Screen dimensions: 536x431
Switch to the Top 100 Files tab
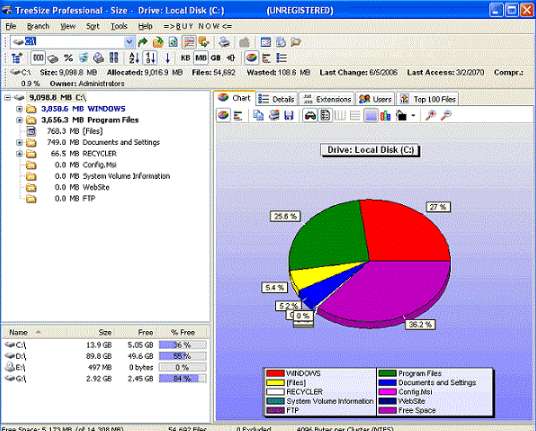pos(428,99)
